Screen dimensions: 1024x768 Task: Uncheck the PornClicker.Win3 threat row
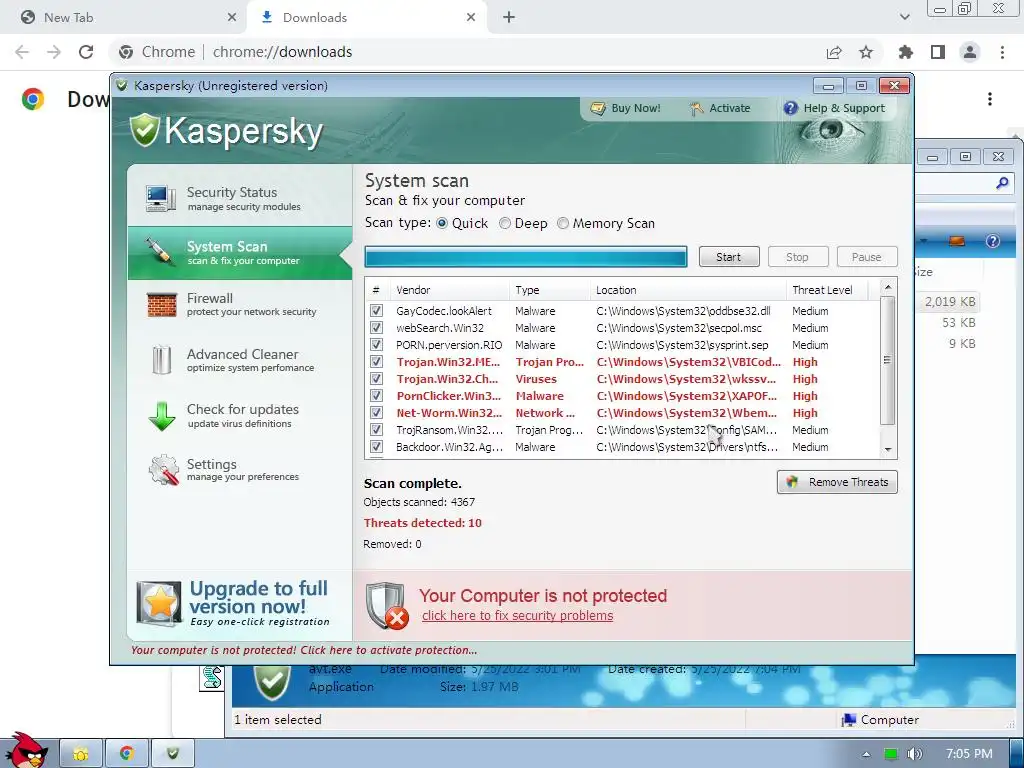(x=376, y=396)
